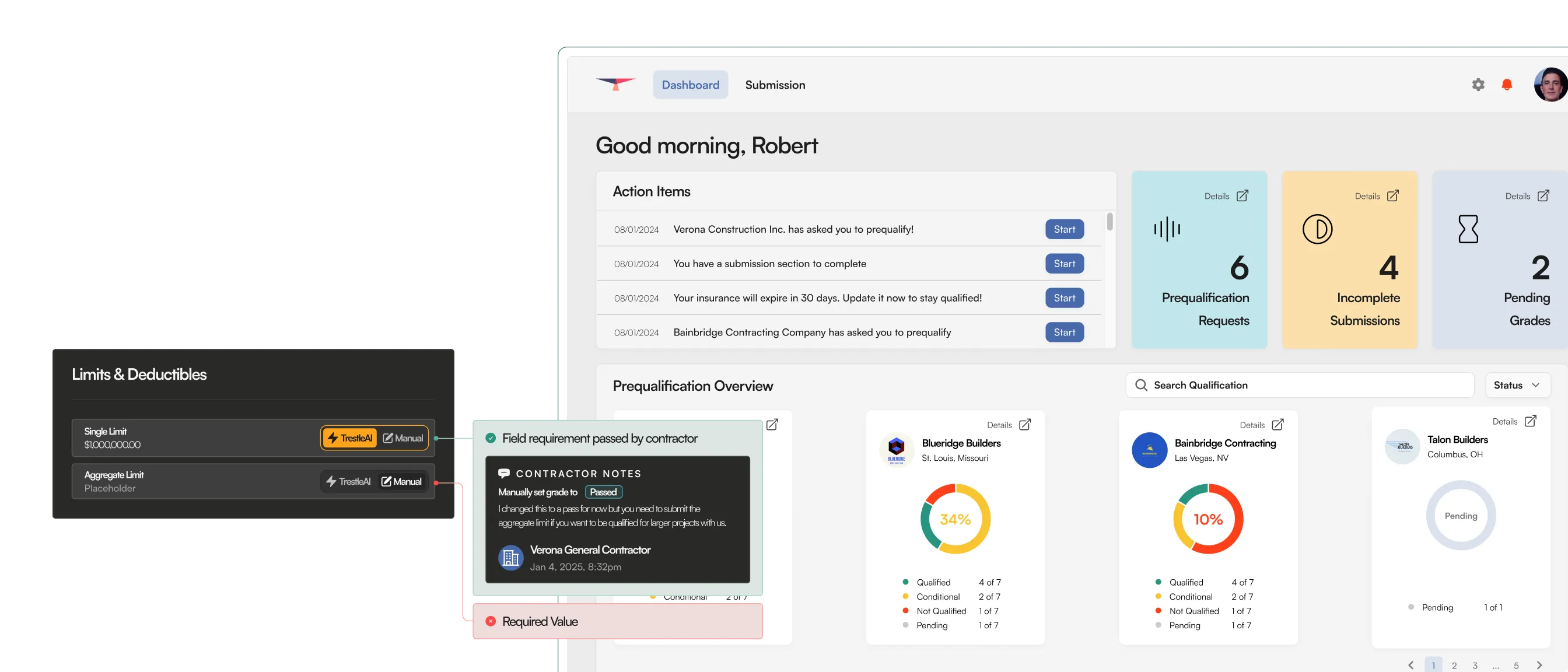Open the settings gear icon
The height and width of the screenshot is (672, 1568).
click(1478, 85)
